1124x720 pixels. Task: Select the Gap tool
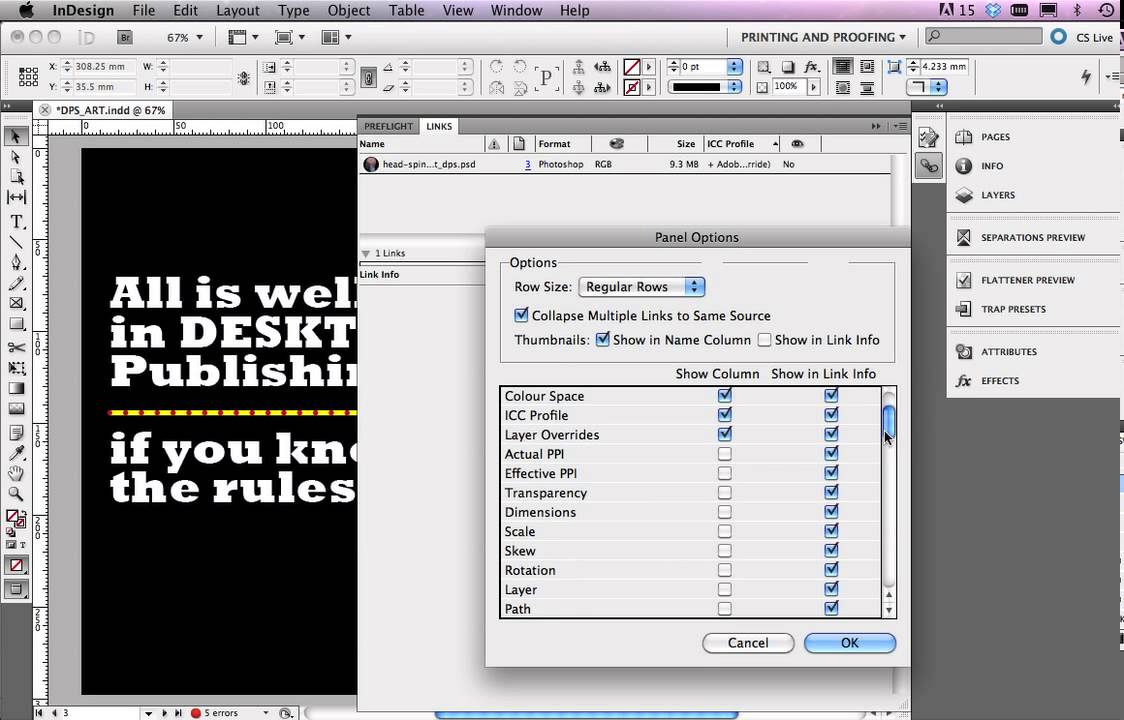point(16,197)
